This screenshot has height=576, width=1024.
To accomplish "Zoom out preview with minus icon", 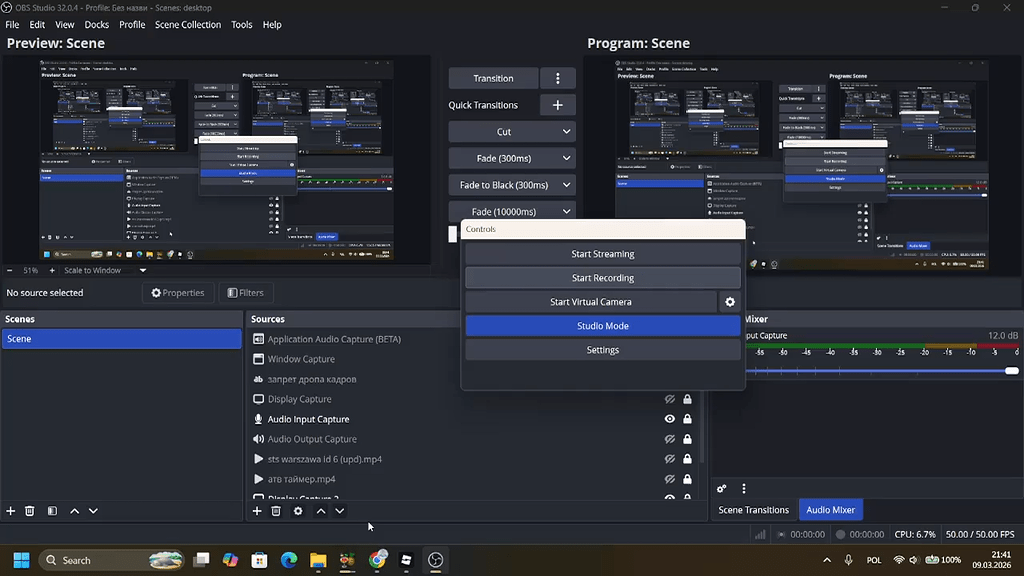I will click(10, 270).
